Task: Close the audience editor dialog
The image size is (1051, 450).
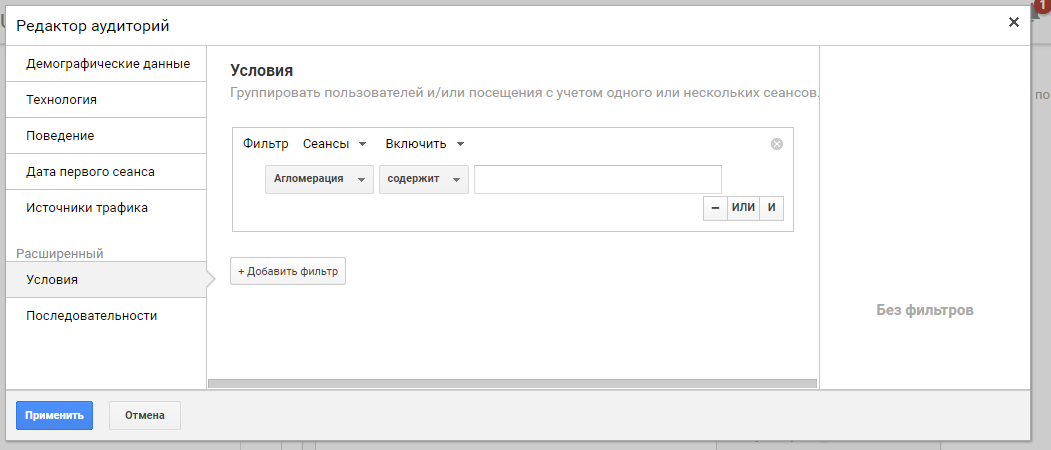Action: pos(1013,22)
